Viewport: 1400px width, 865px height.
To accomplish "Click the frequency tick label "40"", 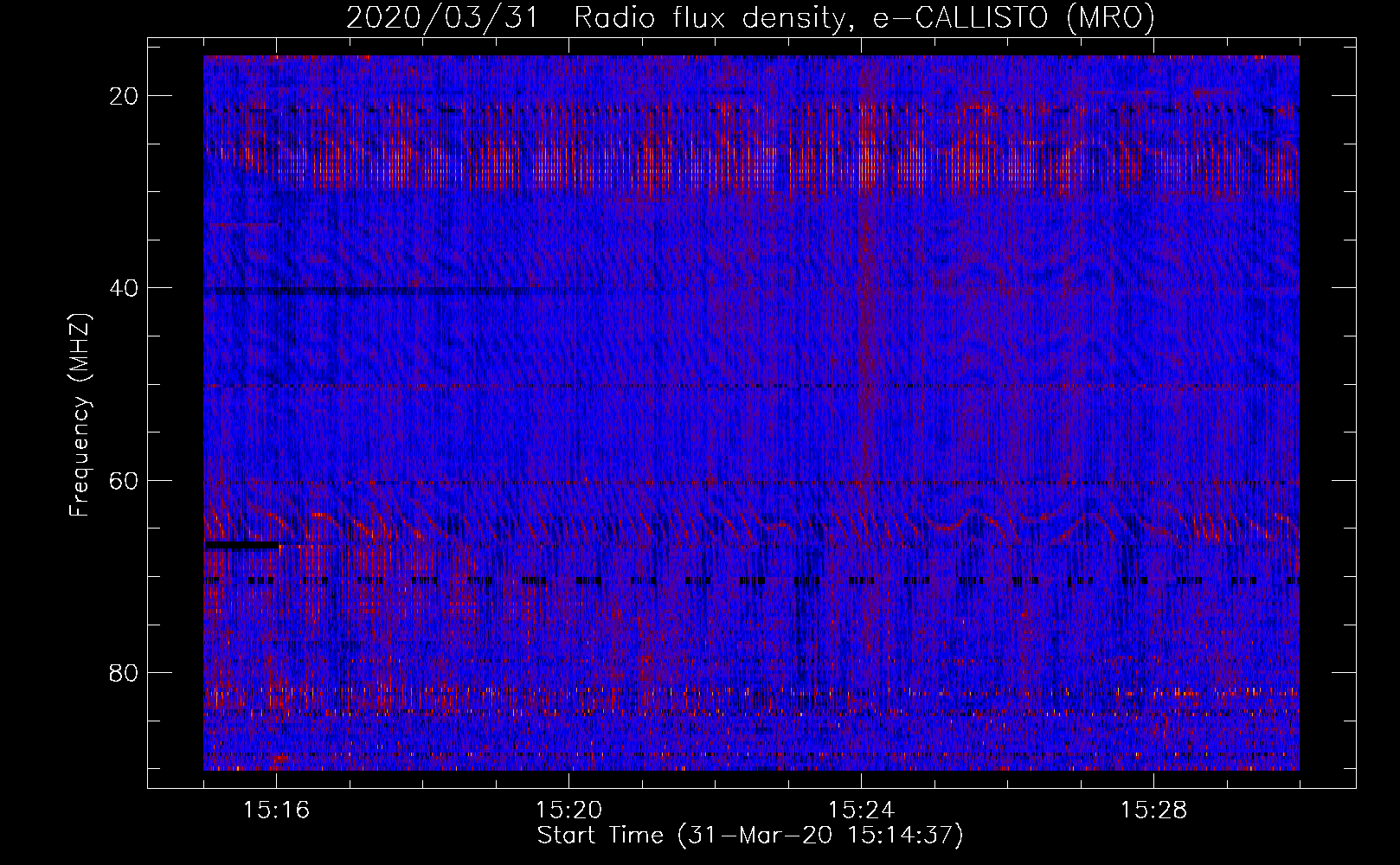I will pos(124,288).
